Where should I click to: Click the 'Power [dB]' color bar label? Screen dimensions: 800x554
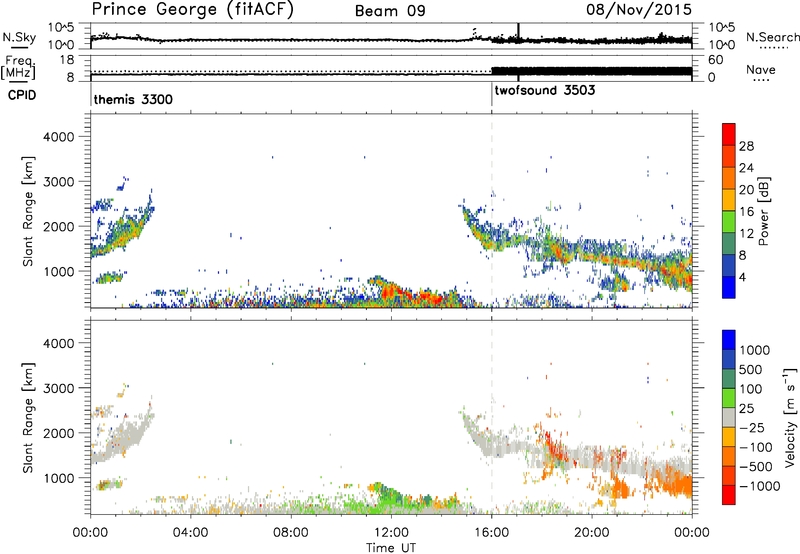763,211
